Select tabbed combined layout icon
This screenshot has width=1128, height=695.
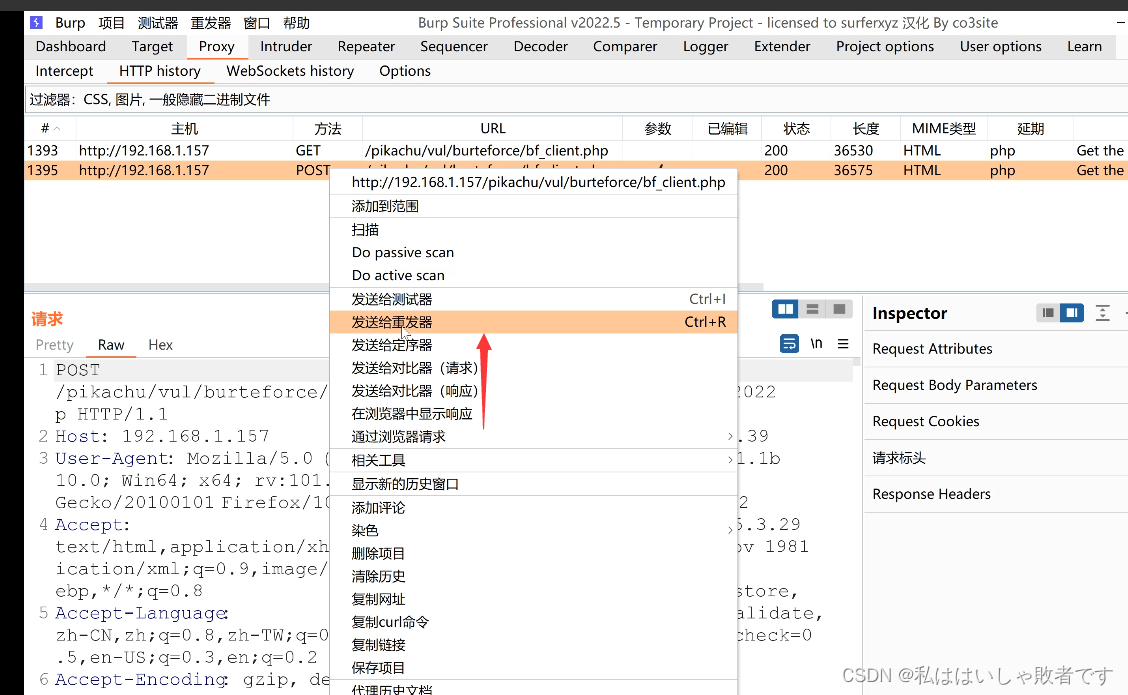839,309
